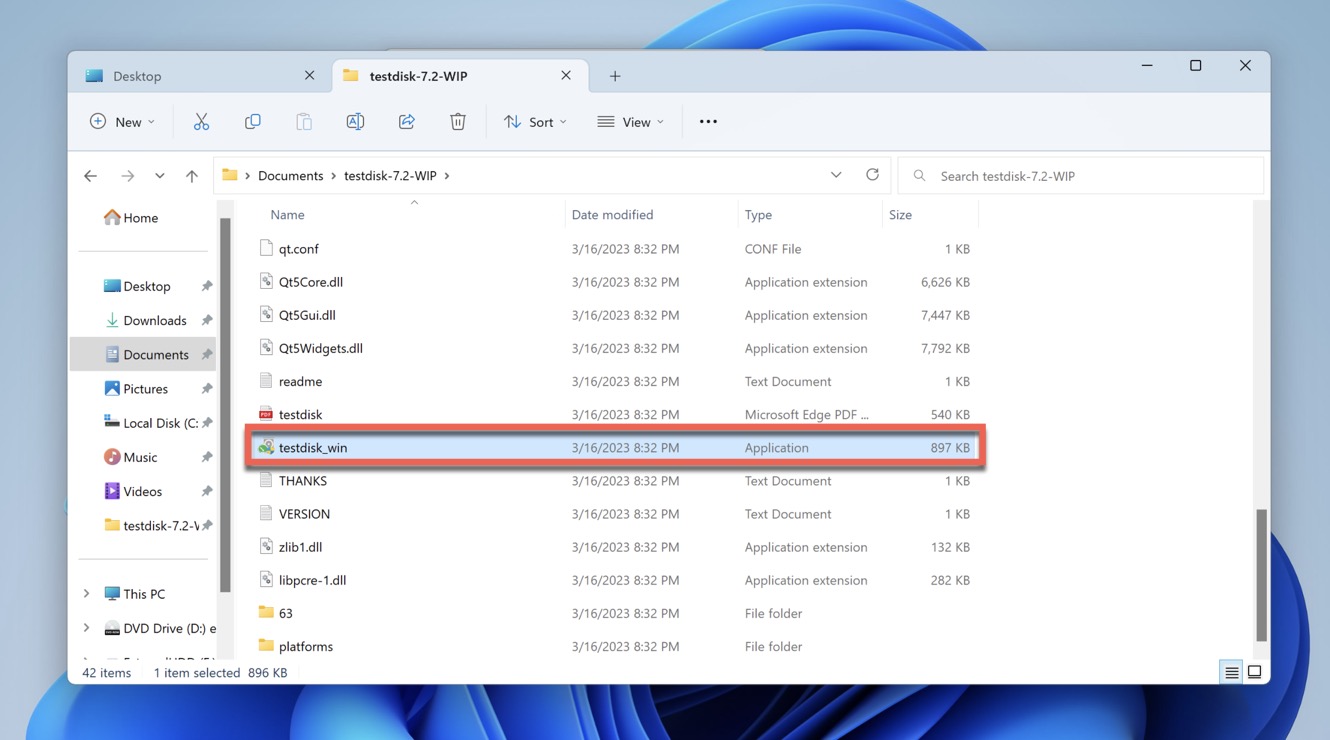1330x740 pixels.
Task: Close the Desktop tab
Action: click(309, 76)
